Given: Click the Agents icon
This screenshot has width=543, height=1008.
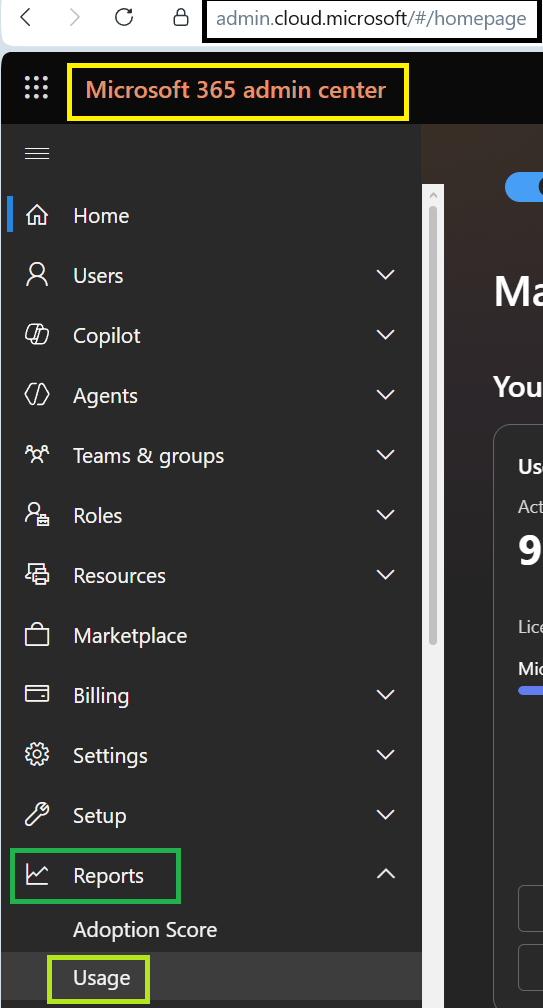Looking at the screenshot, I should pyautogui.click(x=37, y=395).
